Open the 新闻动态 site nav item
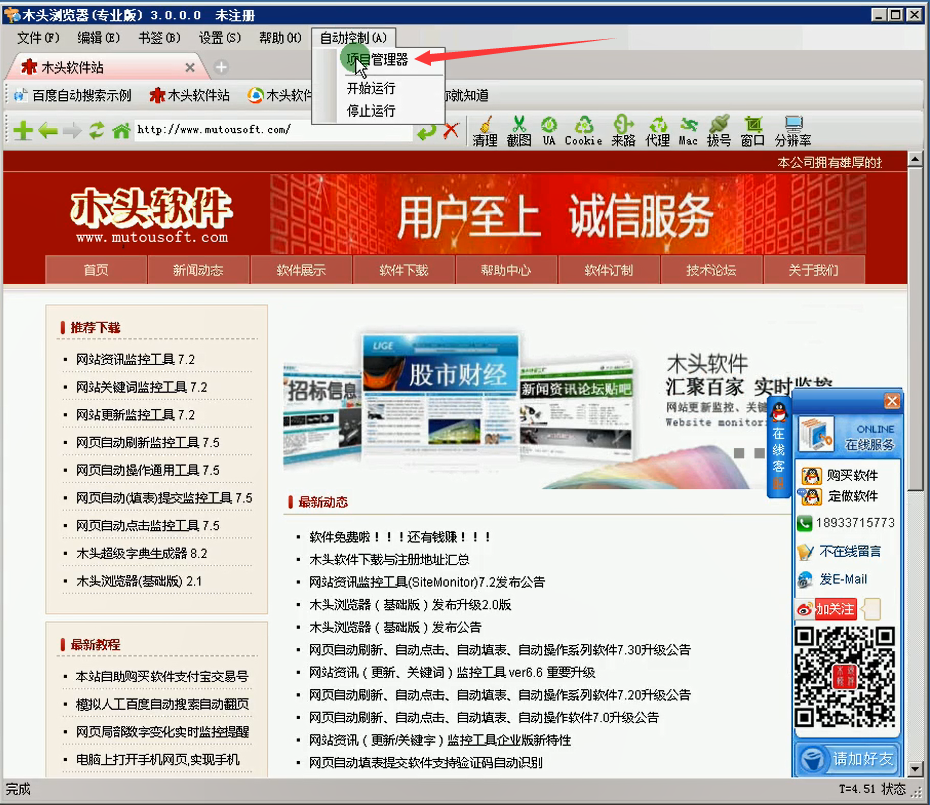This screenshot has width=930, height=805. coord(198,271)
